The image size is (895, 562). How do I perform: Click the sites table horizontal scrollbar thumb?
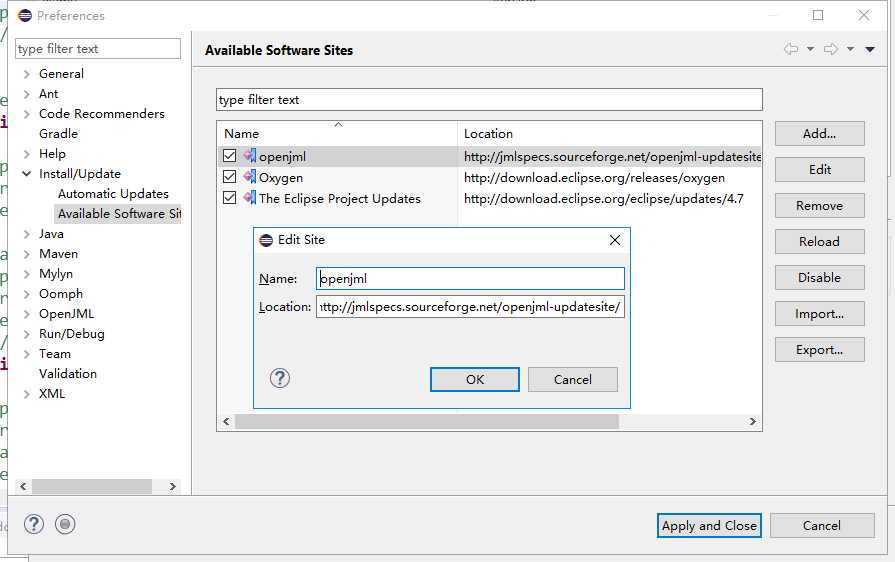pos(427,422)
